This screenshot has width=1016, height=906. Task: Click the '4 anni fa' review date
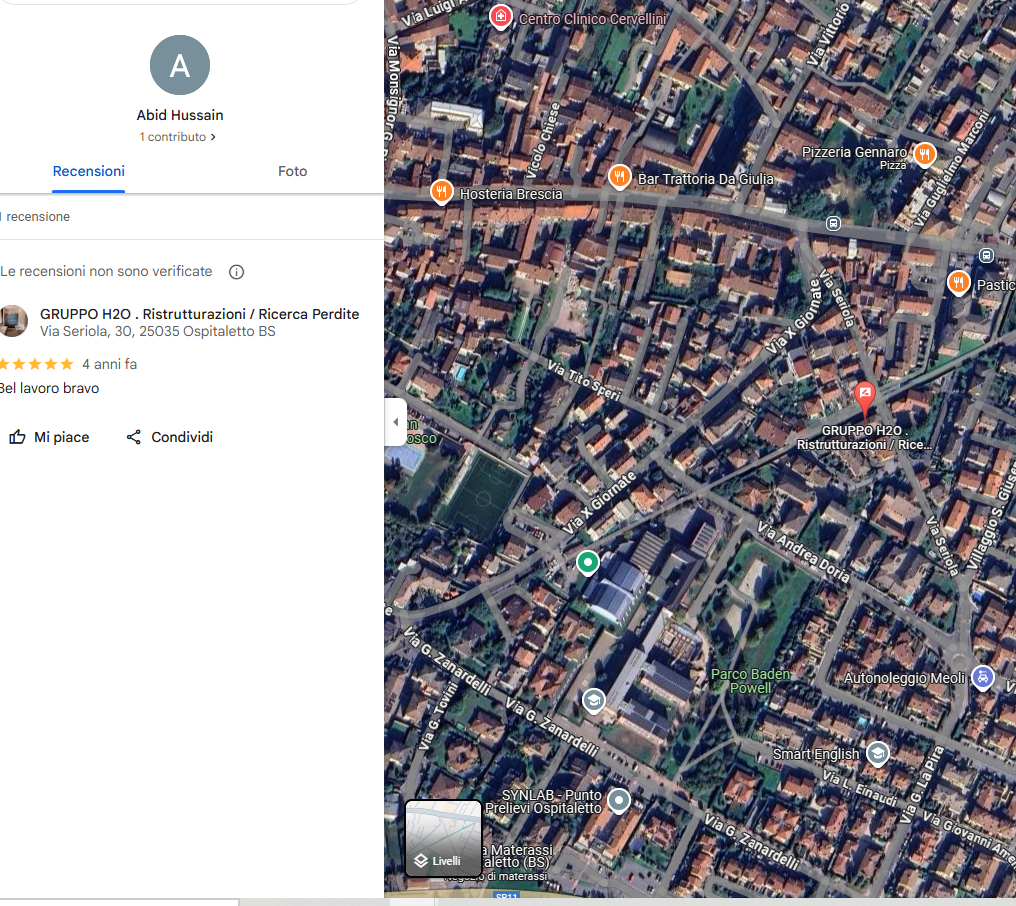[x=110, y=364]
